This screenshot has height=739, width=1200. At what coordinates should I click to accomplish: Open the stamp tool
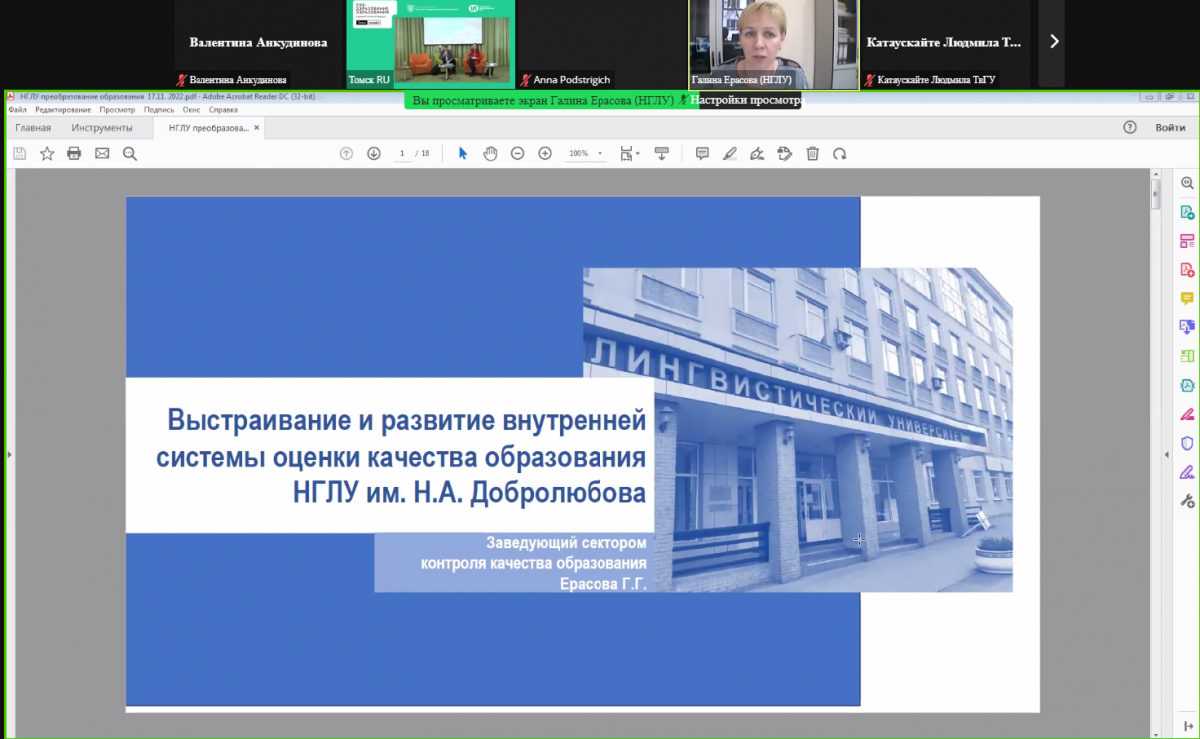[785, 153]
